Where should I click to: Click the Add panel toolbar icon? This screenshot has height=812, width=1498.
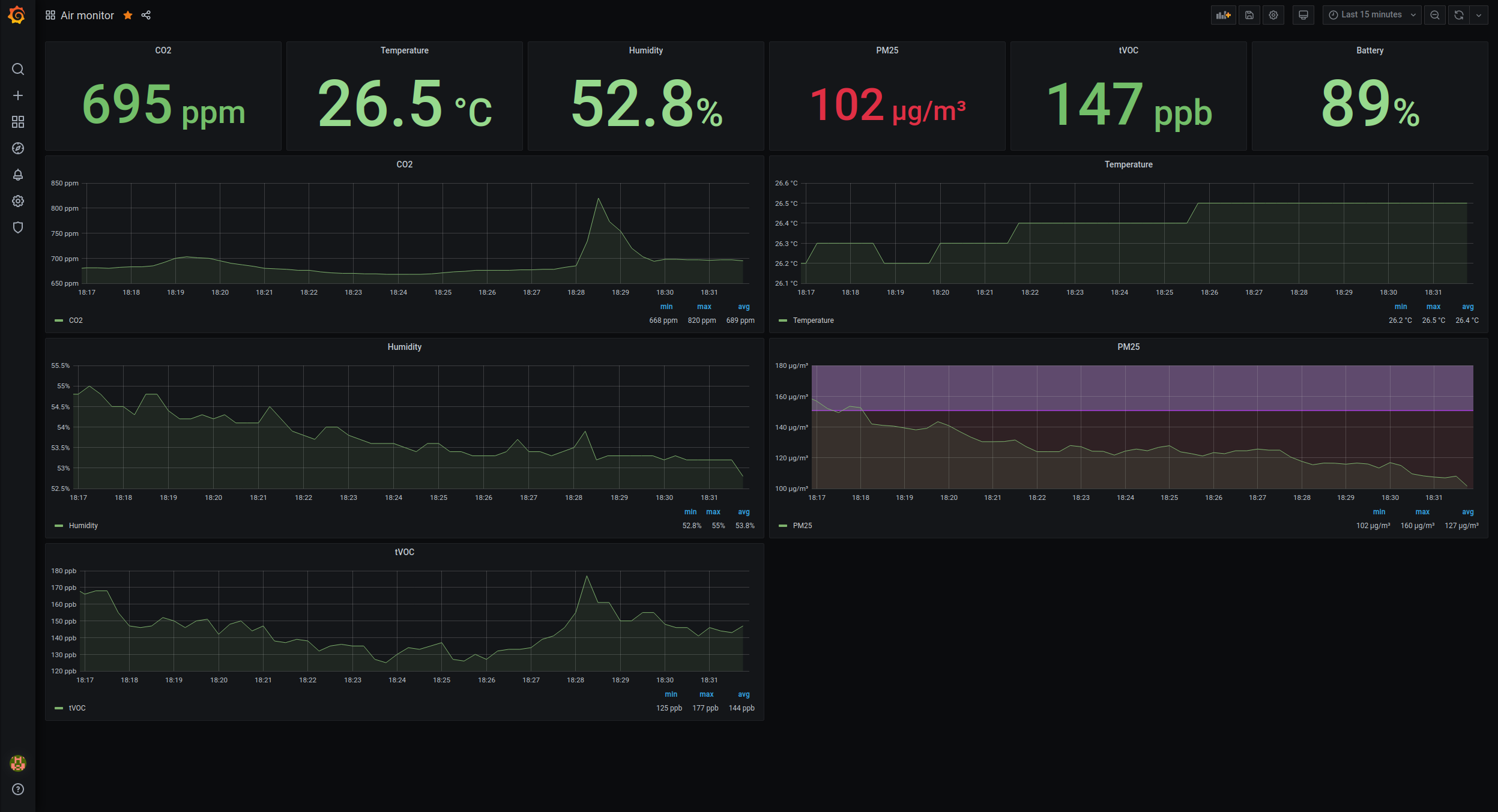[x=1223, y=15]
